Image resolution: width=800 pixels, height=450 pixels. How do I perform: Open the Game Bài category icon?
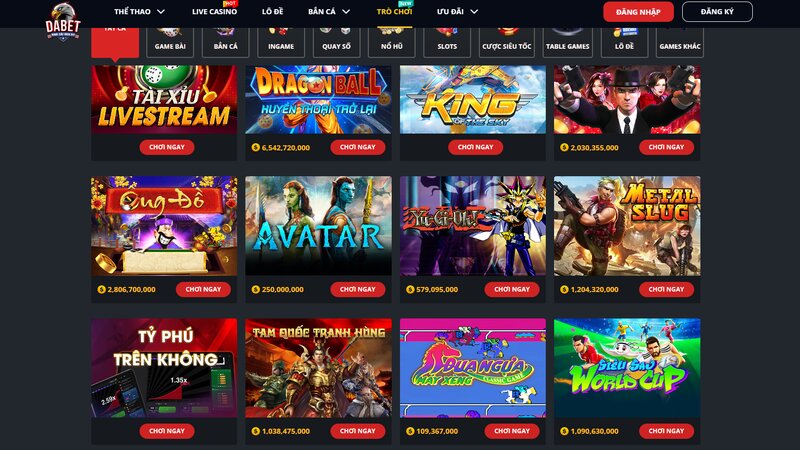170,42
